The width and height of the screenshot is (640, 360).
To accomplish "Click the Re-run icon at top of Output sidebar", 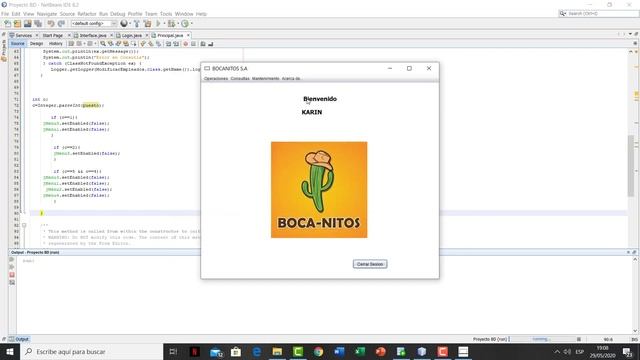I will pos(12,260).
